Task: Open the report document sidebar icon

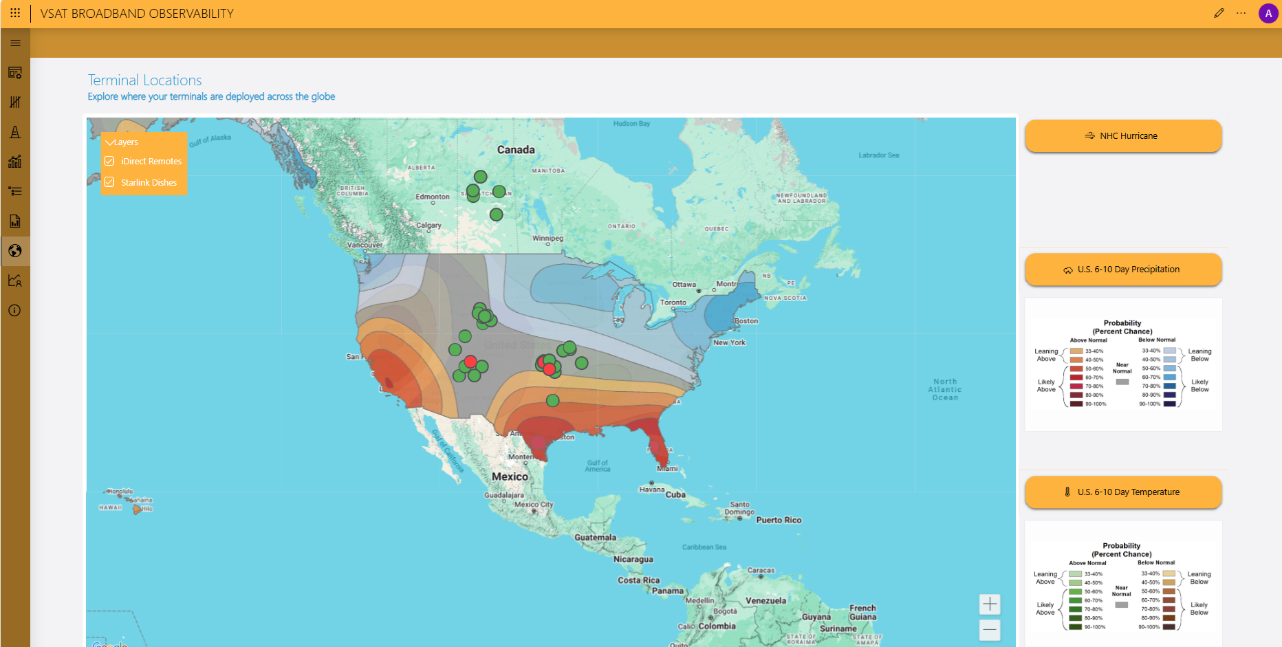Action: point(15,221)
